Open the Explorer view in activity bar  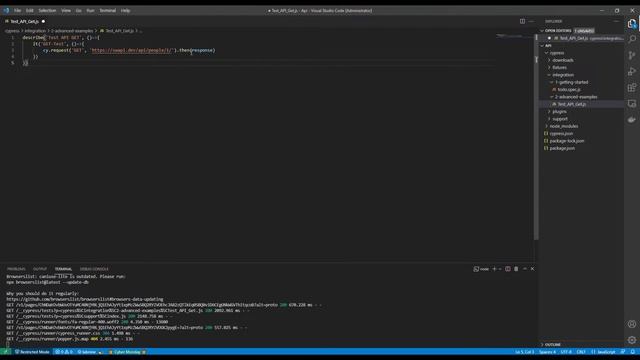coord(632,24)
